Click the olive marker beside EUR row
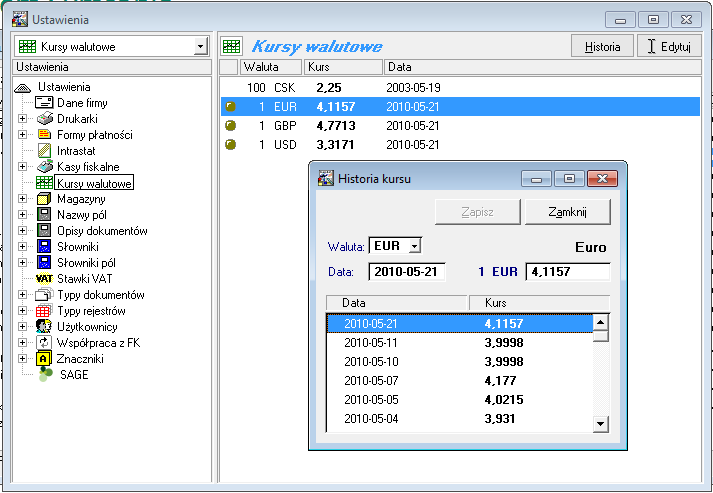The image size is (713, 493). 231,107
